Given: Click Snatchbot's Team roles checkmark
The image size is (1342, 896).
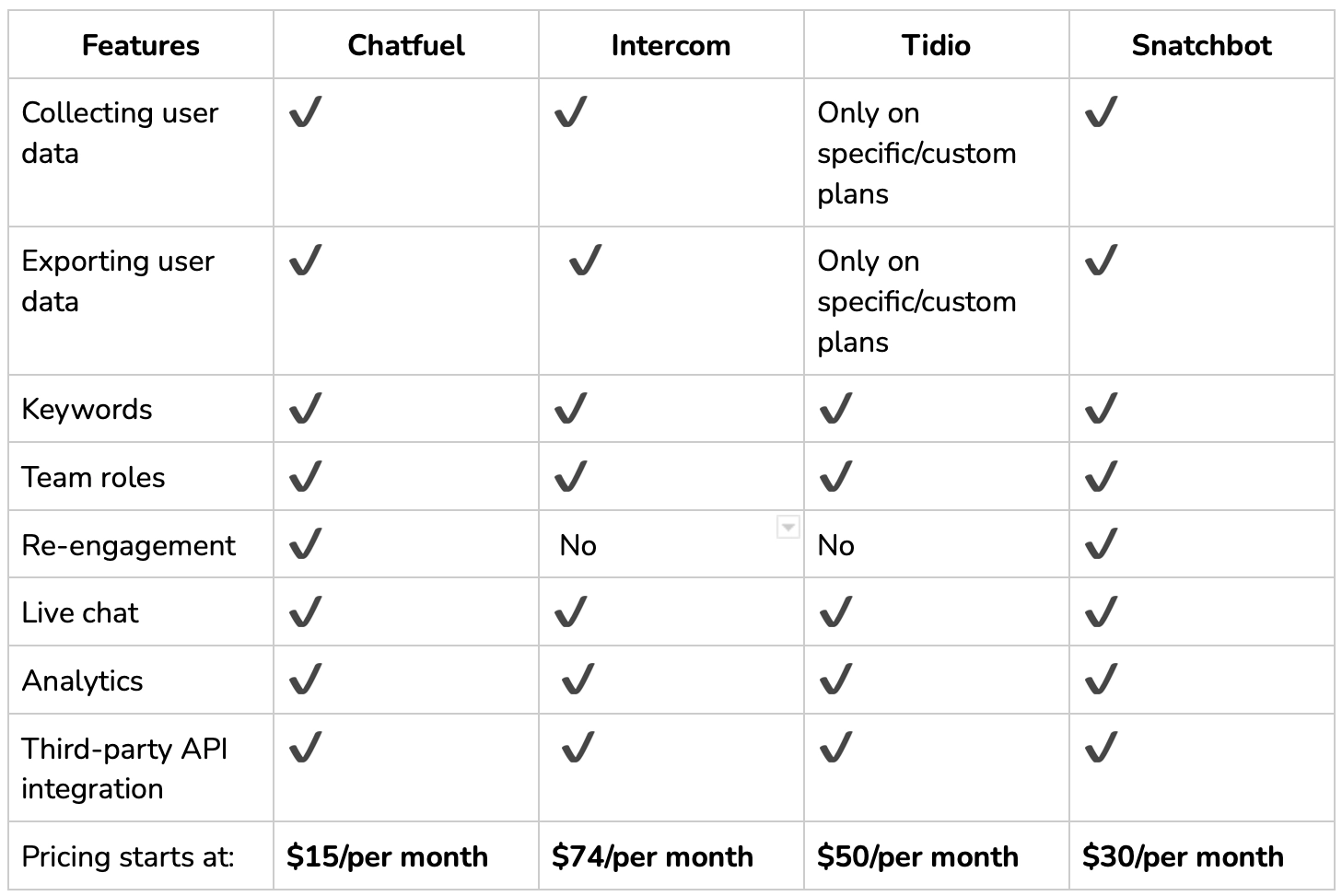Looking at the screenshot, I should pyautogui.click(x=1101, y=476).
